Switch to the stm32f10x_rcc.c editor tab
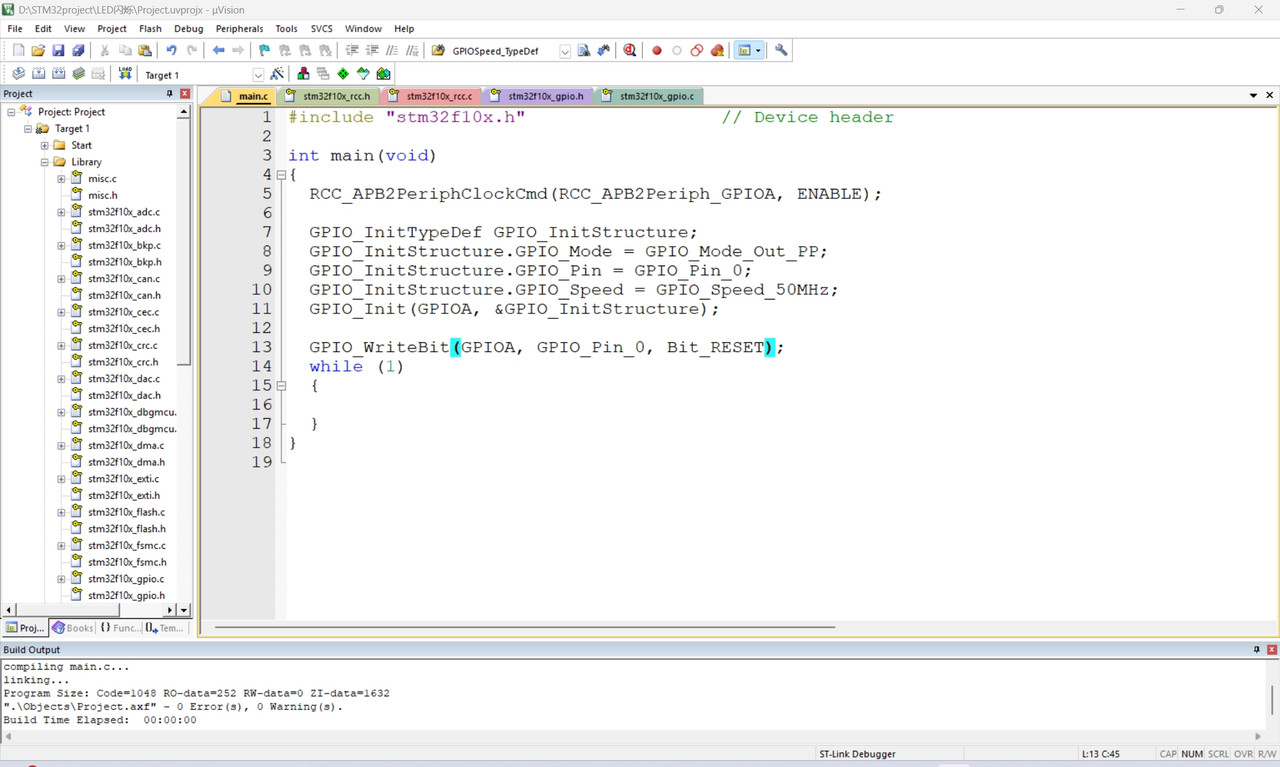1280x767 pixels. (432, 96)
